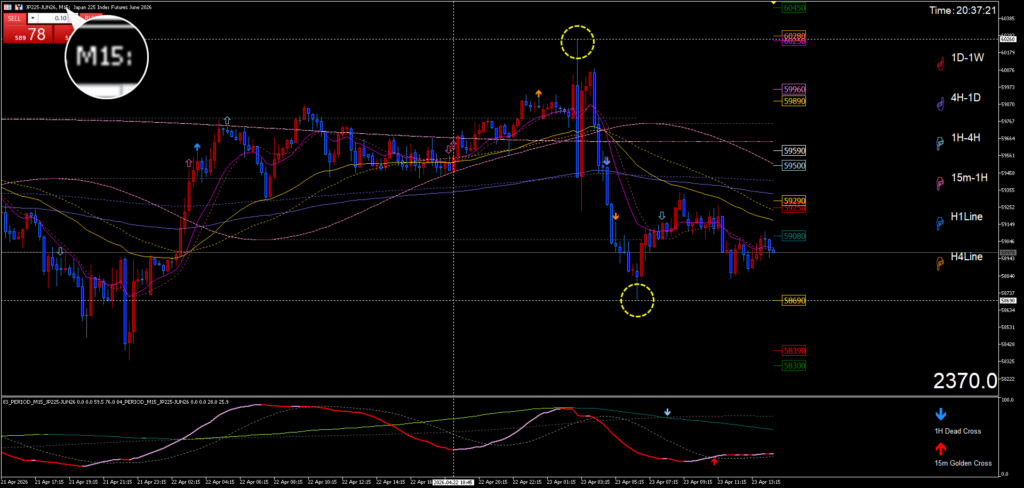The width and height of the screenshot is (1024, 488).
Task: Click the upper yellow dashed circle marker
Action: click(577, 43)
